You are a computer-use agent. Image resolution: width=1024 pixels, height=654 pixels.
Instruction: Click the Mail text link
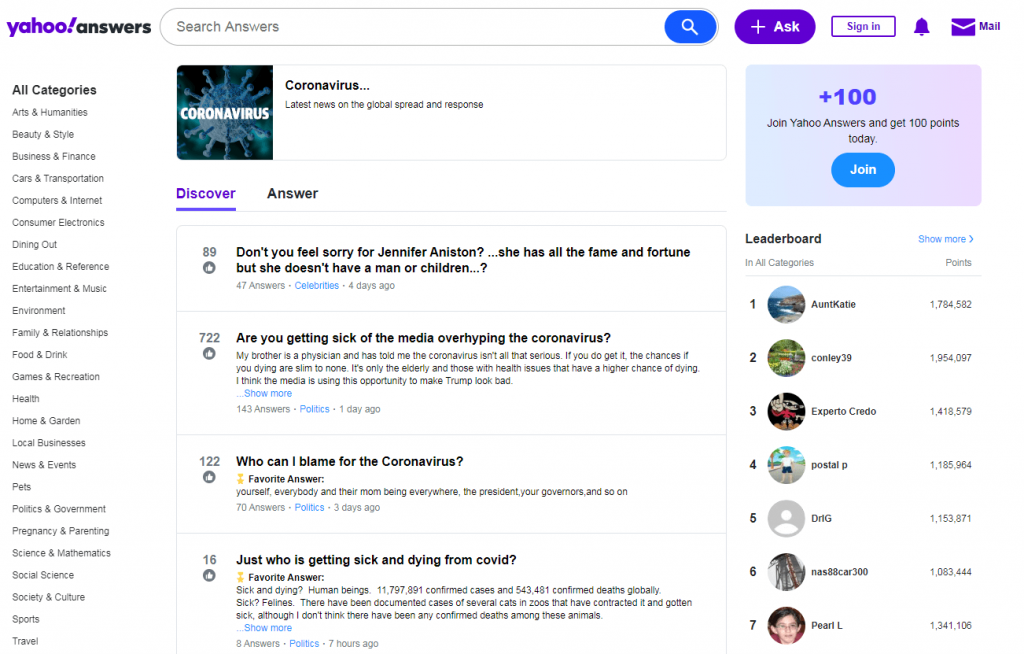[989, 27]
